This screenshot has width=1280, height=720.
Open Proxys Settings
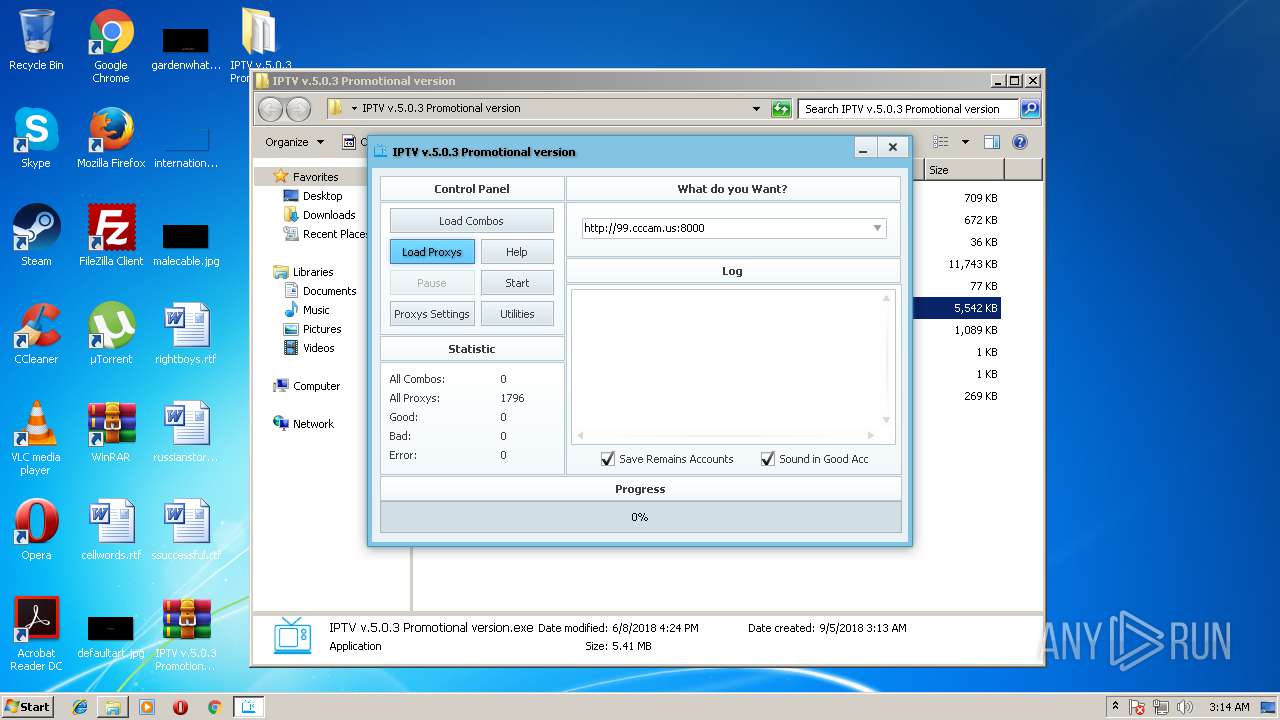pyautogui.click(x=432, y=314)
